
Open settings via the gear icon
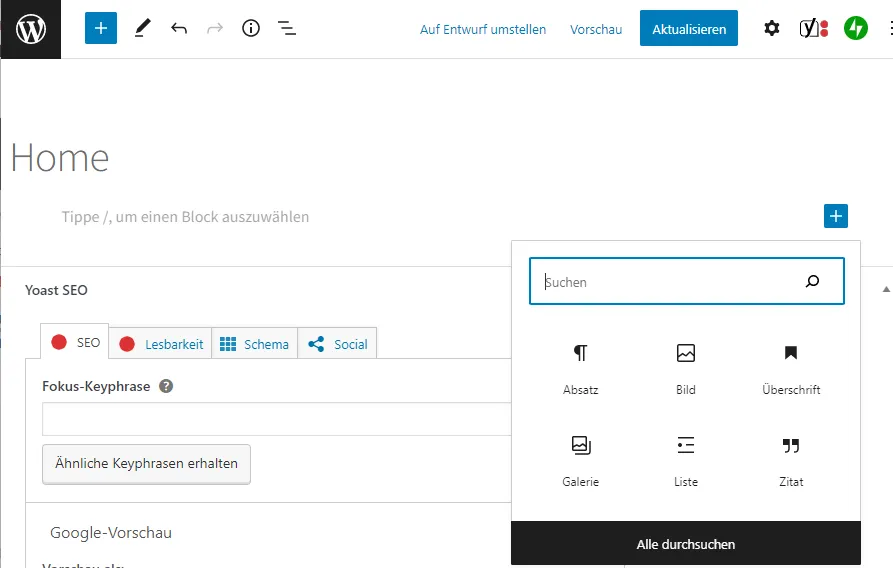(771, 28)
